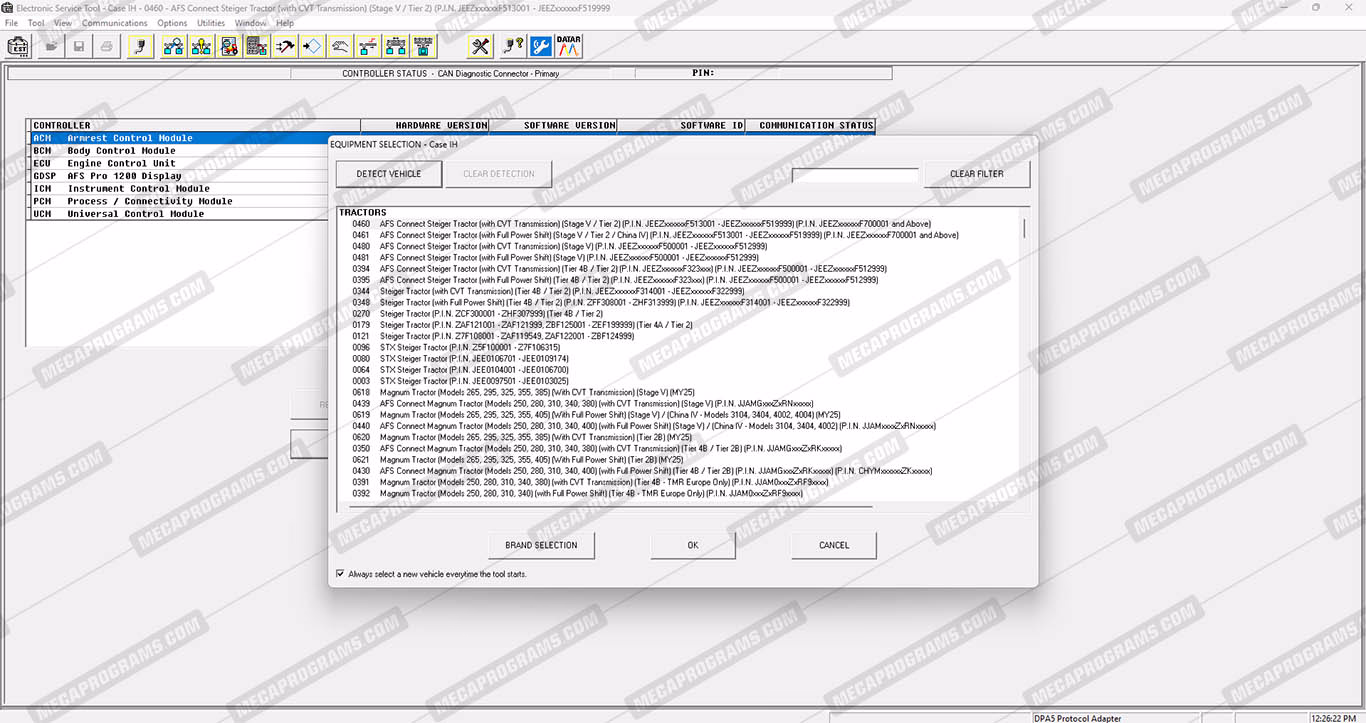Click the hammer with arrows icon
This screenshot has height=723, width=1366.
point(285,46)
